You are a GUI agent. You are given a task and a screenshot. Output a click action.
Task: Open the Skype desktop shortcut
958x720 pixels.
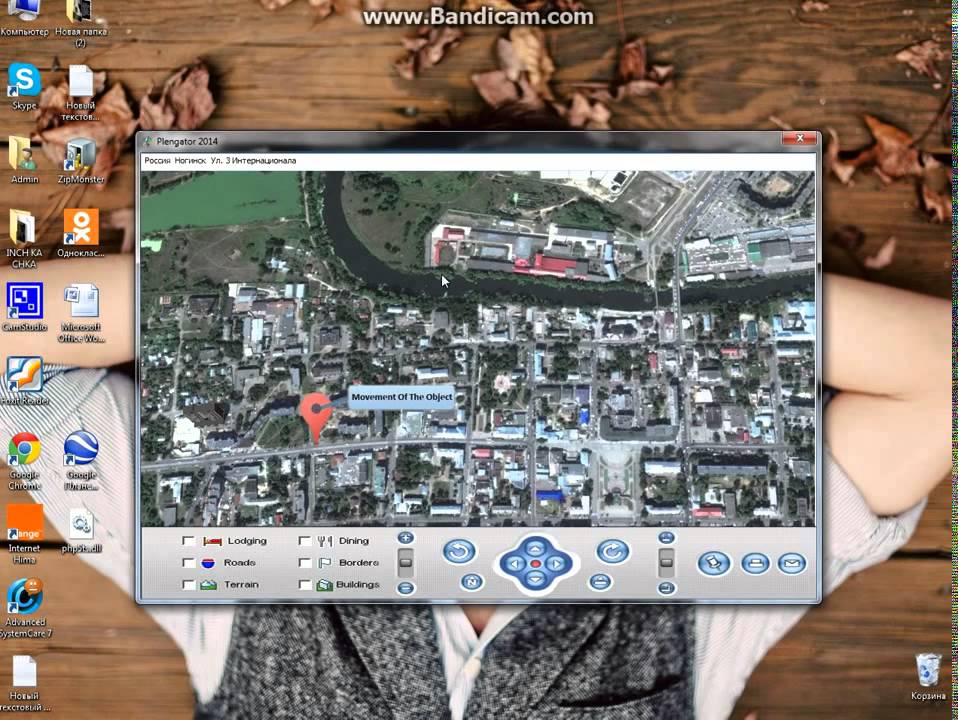[24, 86]
